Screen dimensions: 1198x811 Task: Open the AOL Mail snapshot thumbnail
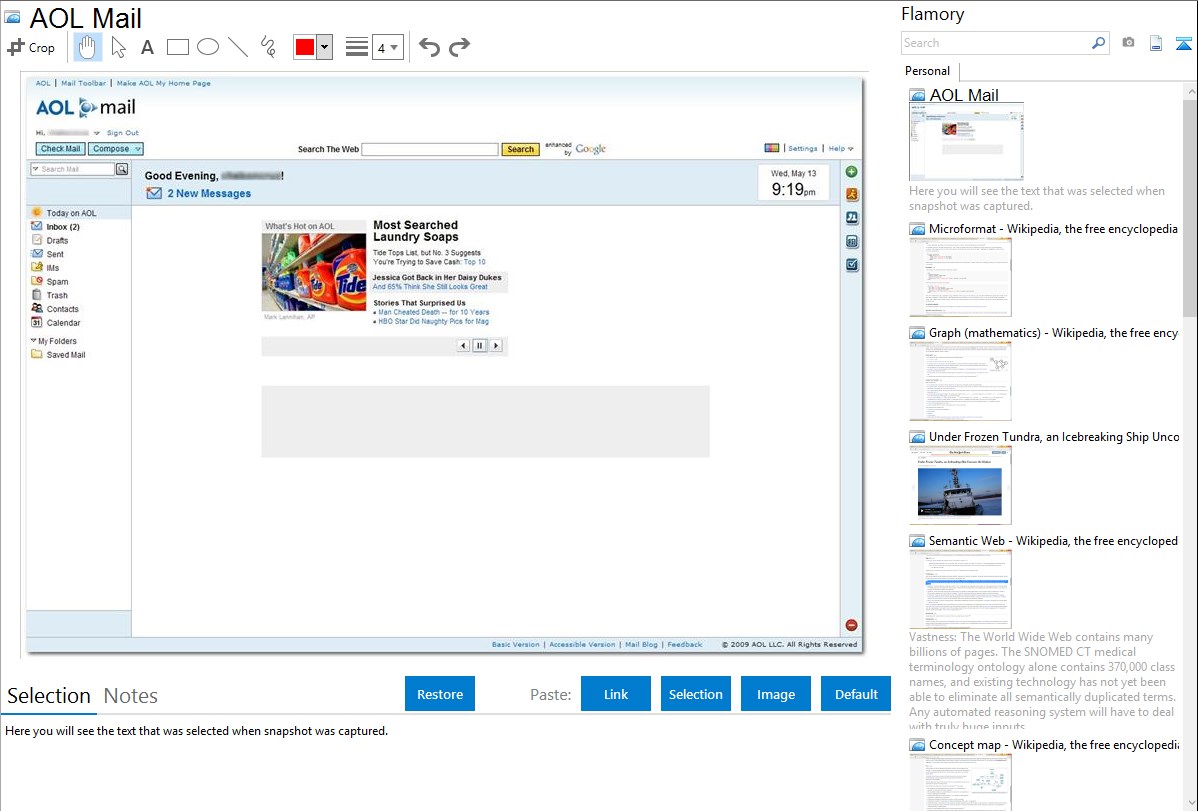pyautogui.click(x=966, y=141)
